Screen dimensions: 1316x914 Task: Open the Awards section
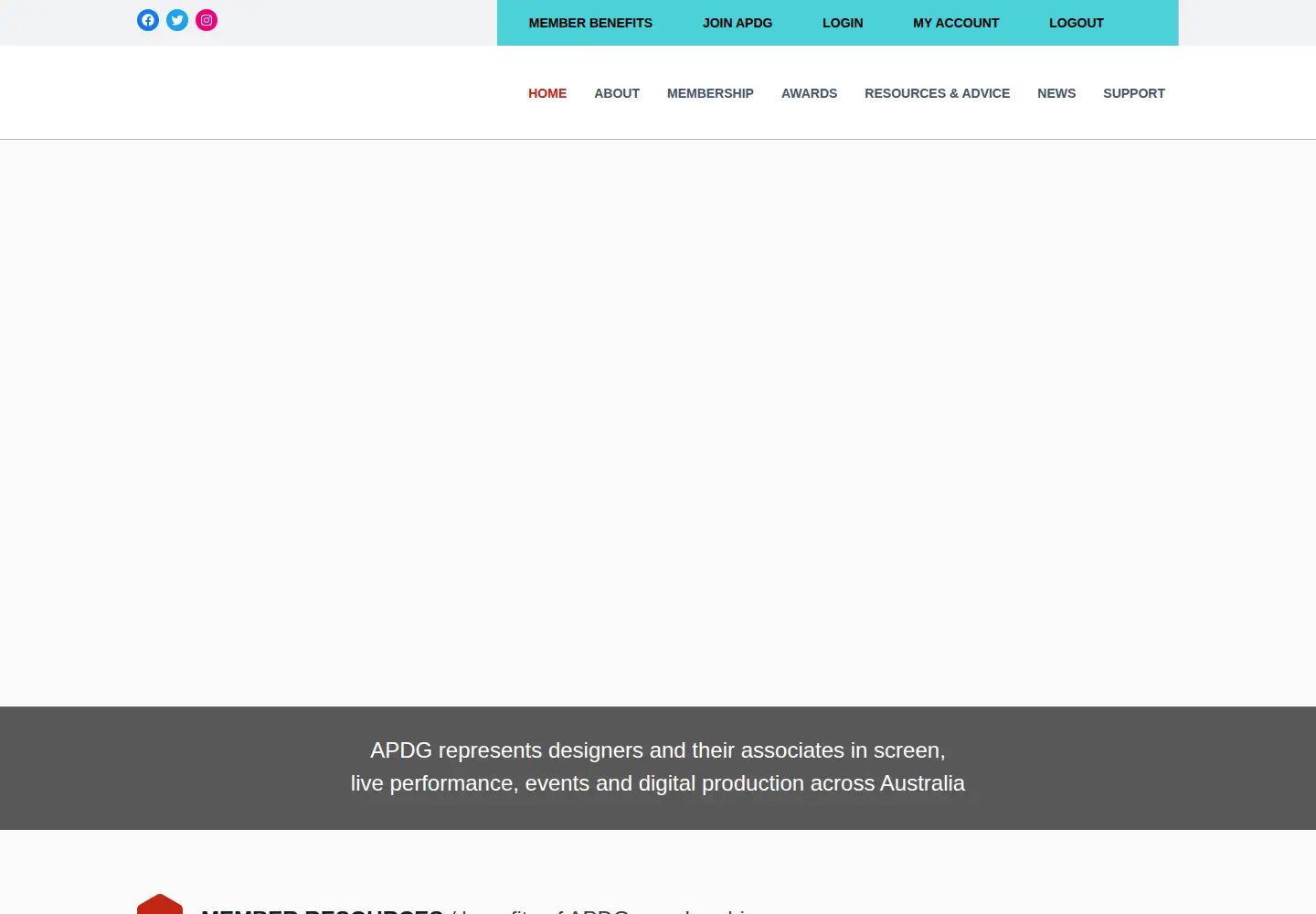(809, 93)
